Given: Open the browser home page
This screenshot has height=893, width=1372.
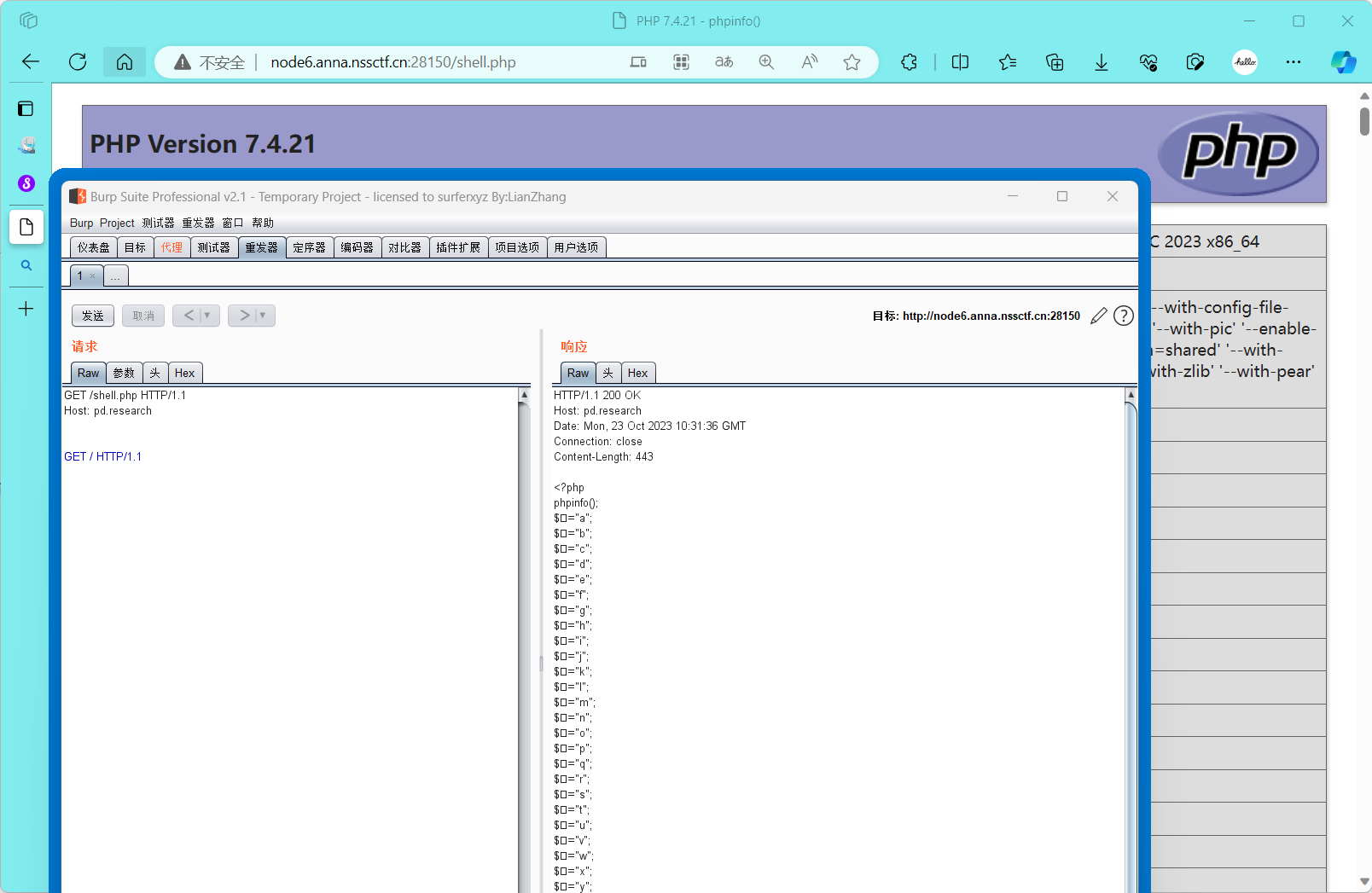Looking at the screenshot, I should pos(125,61).
